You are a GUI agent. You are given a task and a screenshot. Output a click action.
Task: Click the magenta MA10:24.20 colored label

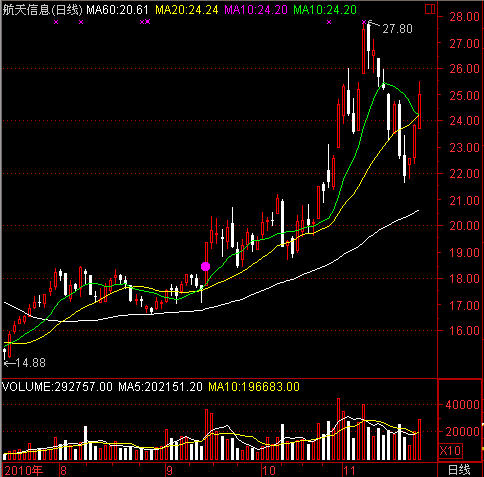pyautogui.click(x=256, y=10)
